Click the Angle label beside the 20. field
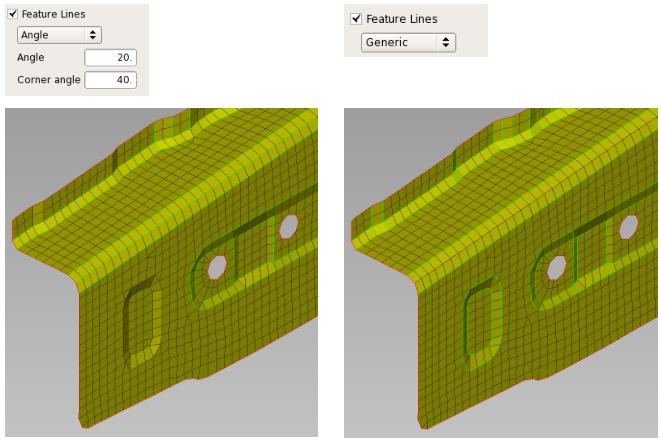 [x=31, y=57]
